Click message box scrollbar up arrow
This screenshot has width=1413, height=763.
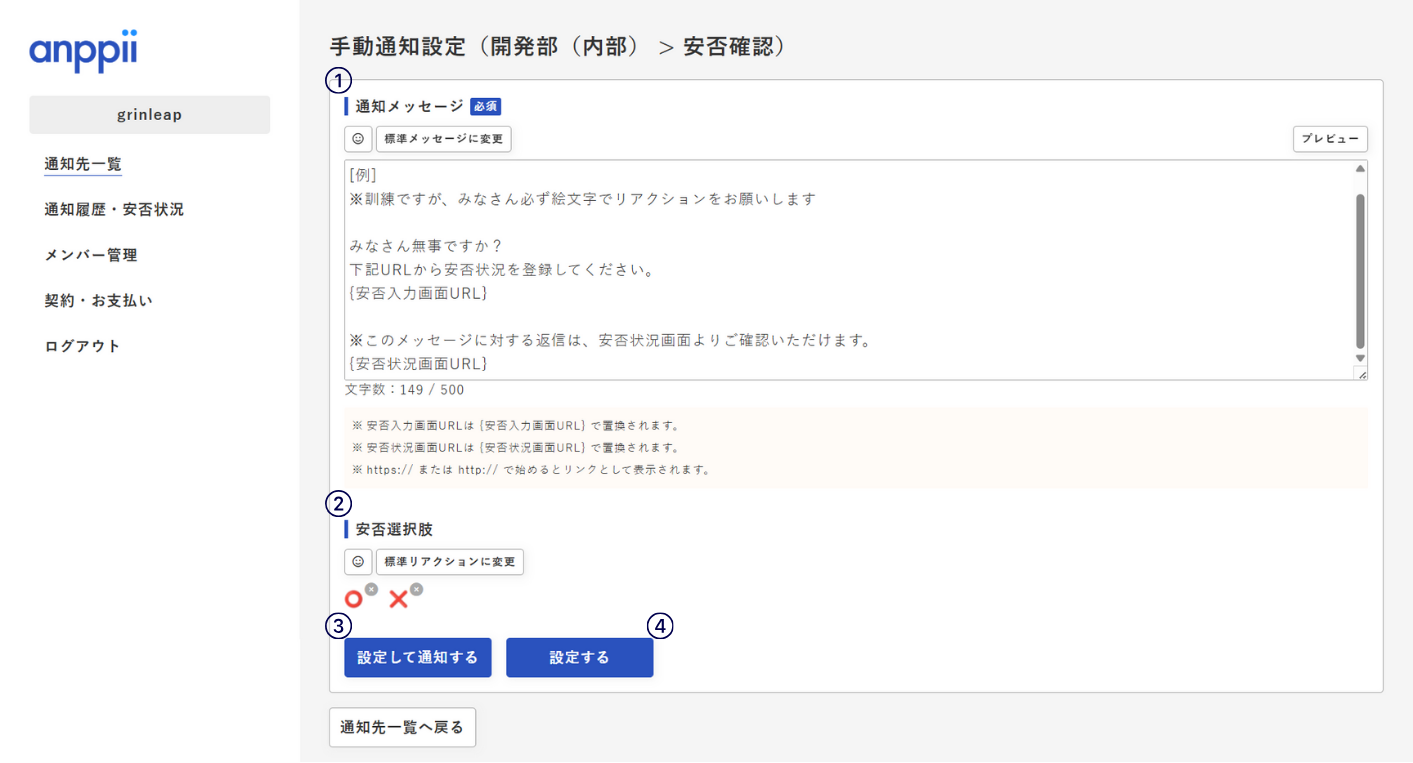point(1360,169)
